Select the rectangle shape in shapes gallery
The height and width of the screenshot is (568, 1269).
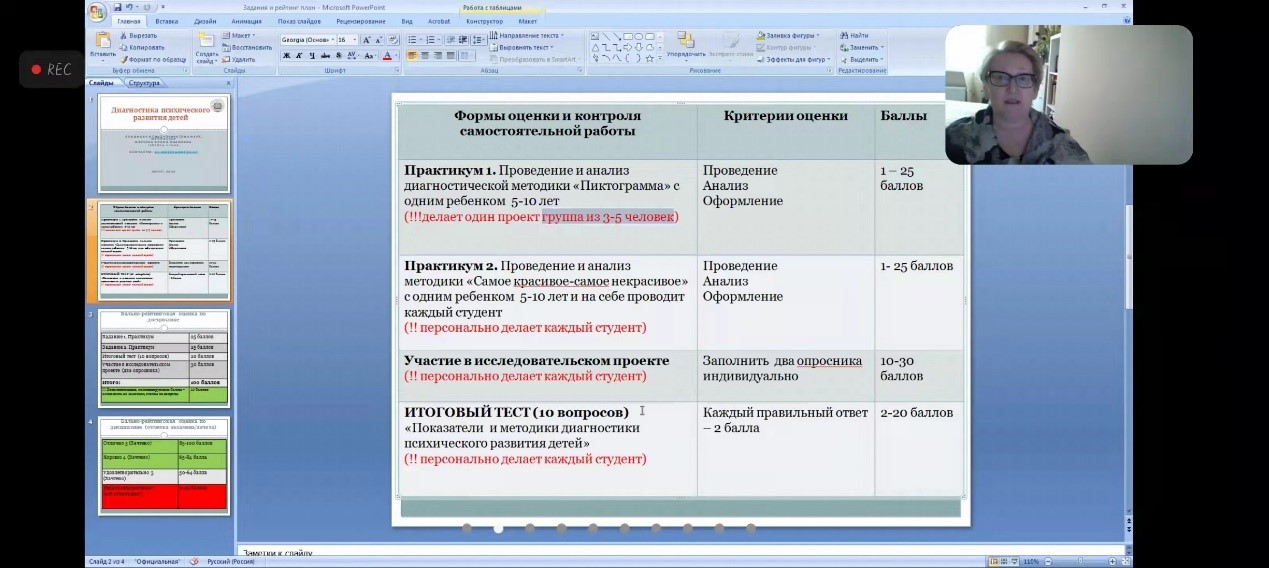click(627, 36)
